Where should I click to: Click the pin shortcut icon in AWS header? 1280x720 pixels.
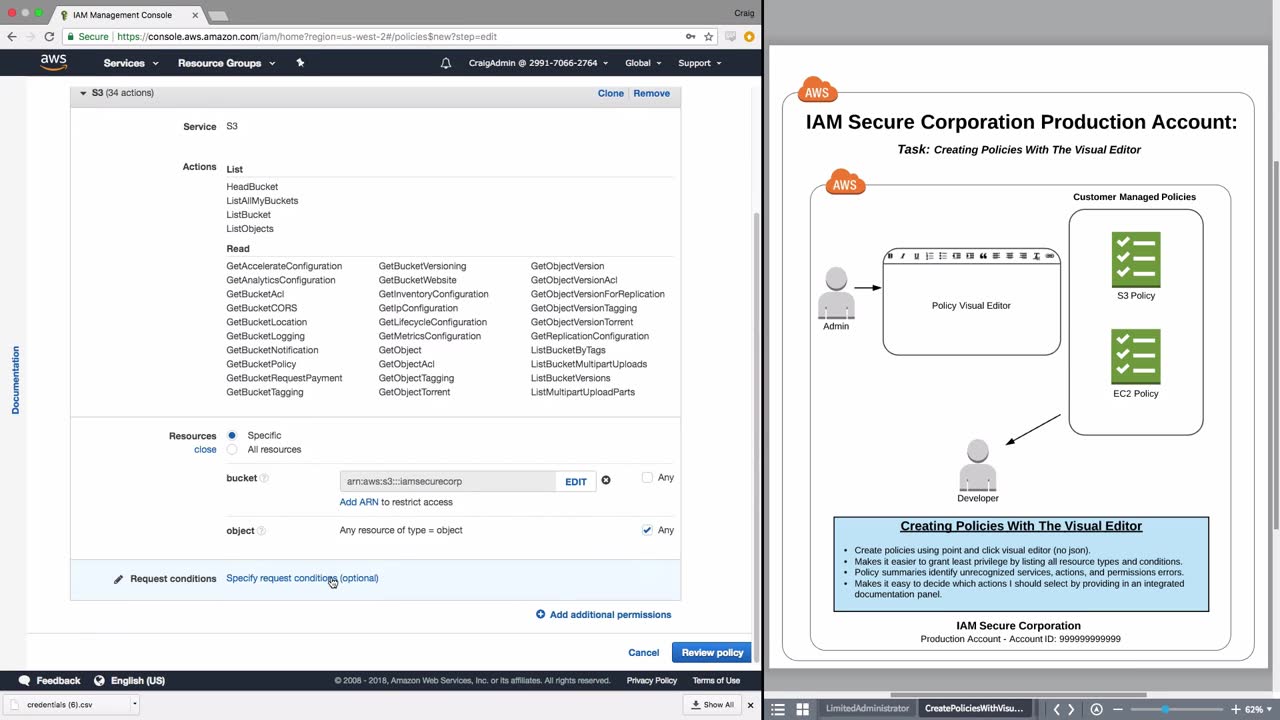(x=300, y=62)
